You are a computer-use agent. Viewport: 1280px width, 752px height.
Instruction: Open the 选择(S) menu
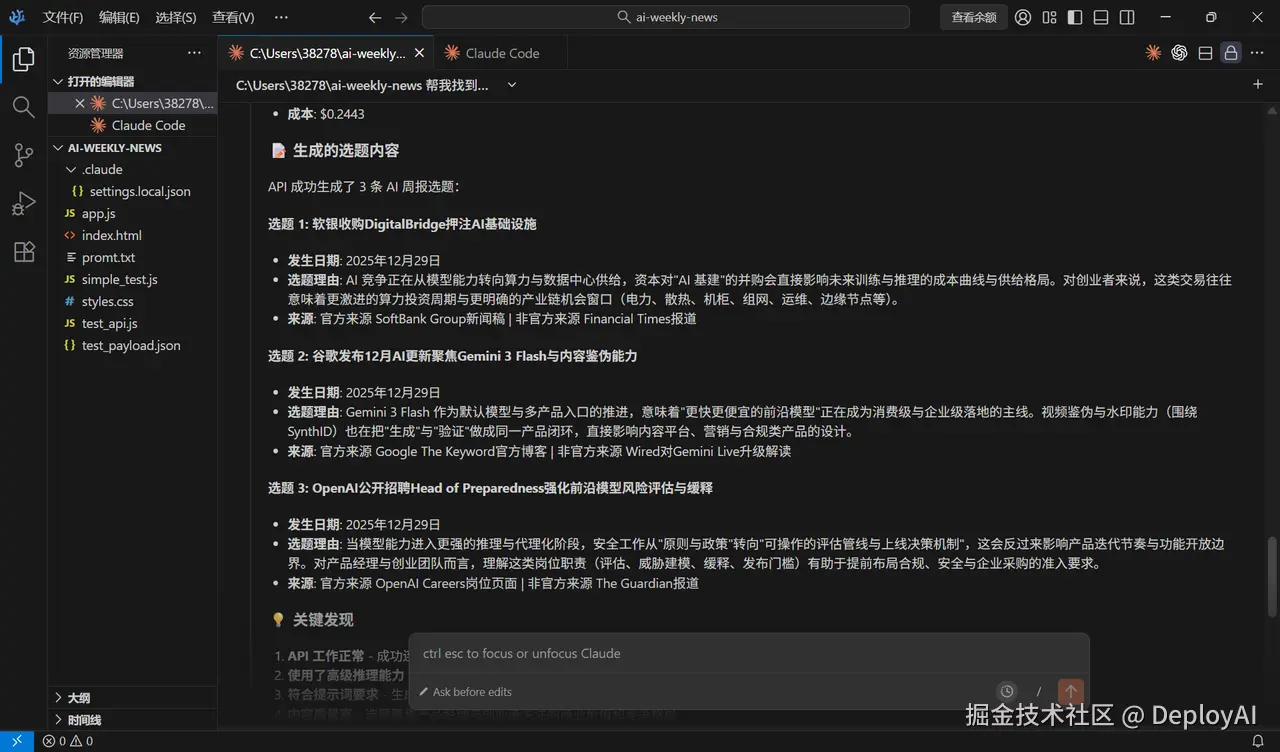click(176, 17)
